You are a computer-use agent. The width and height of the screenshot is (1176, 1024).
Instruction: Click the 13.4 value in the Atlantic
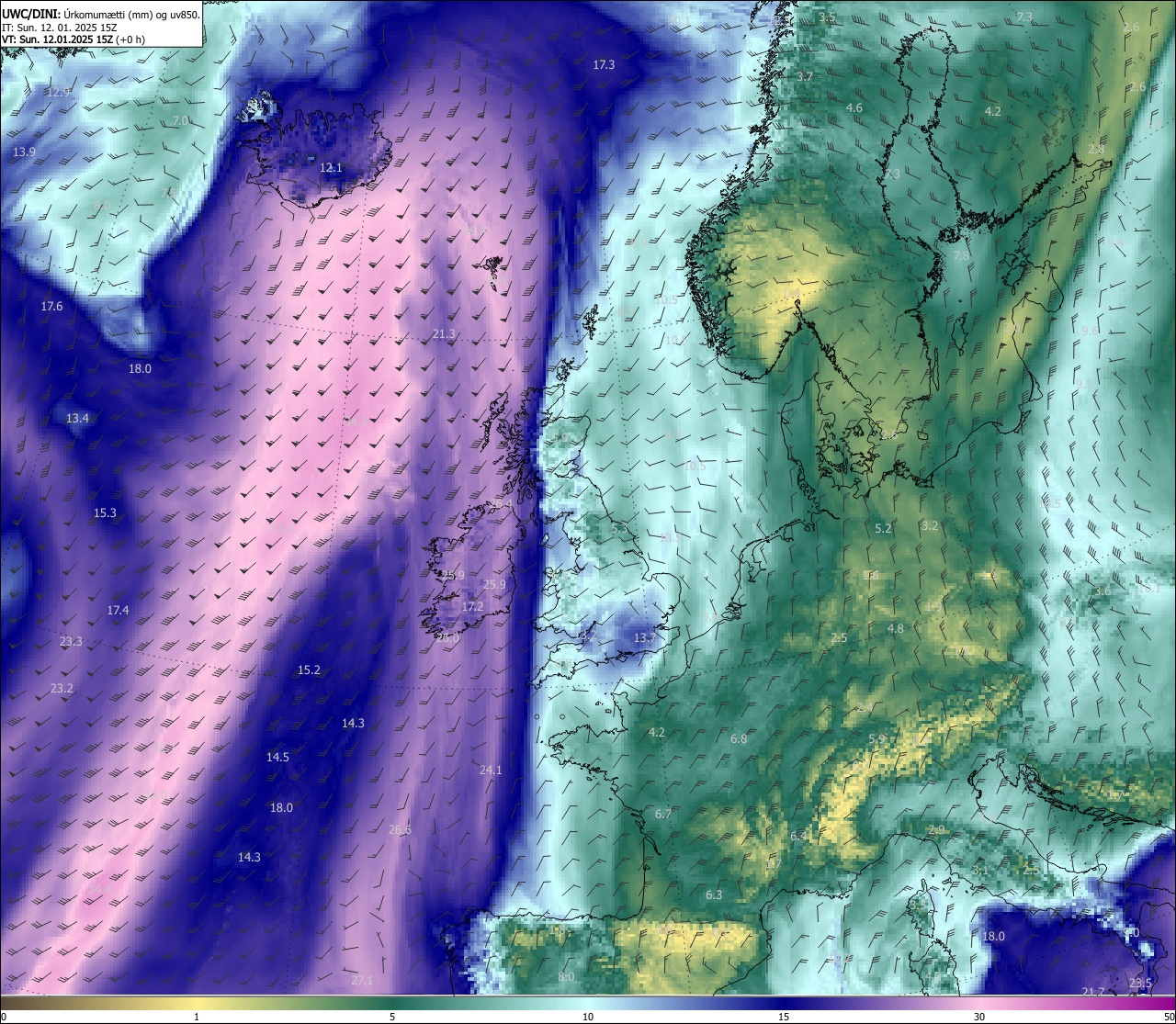(77, 418)
